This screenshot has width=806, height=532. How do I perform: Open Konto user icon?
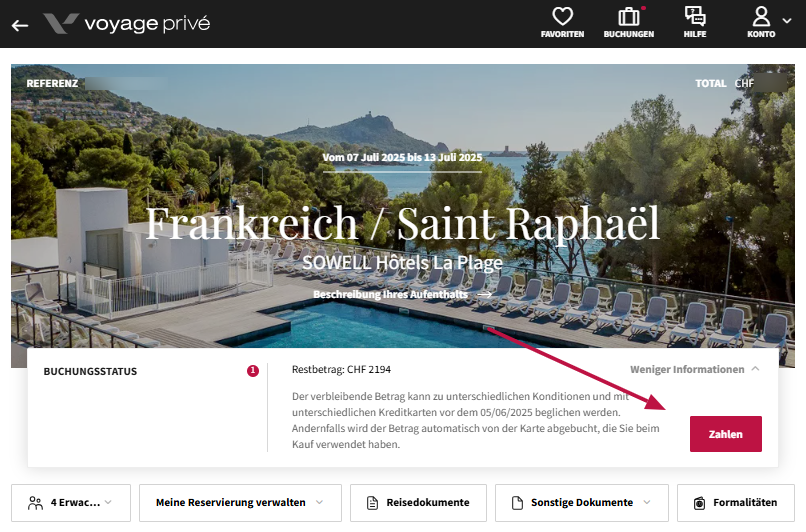(x=761, y=16)
